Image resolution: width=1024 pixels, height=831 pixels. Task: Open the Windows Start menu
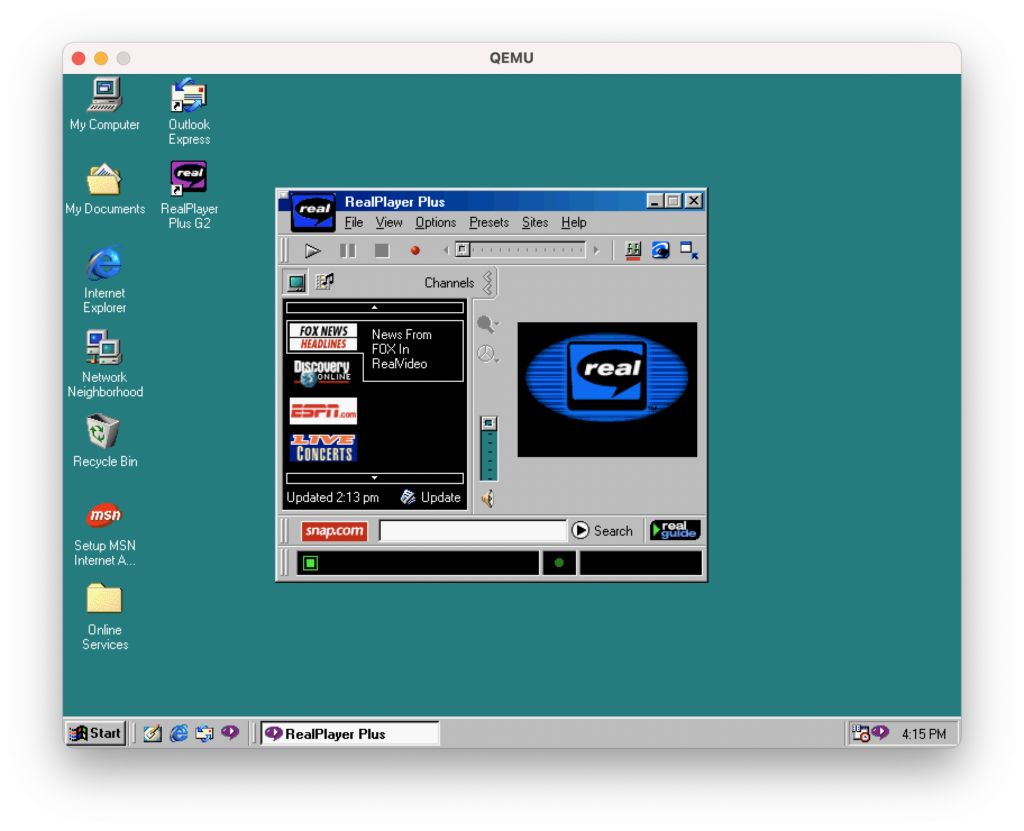pos(95,733)
